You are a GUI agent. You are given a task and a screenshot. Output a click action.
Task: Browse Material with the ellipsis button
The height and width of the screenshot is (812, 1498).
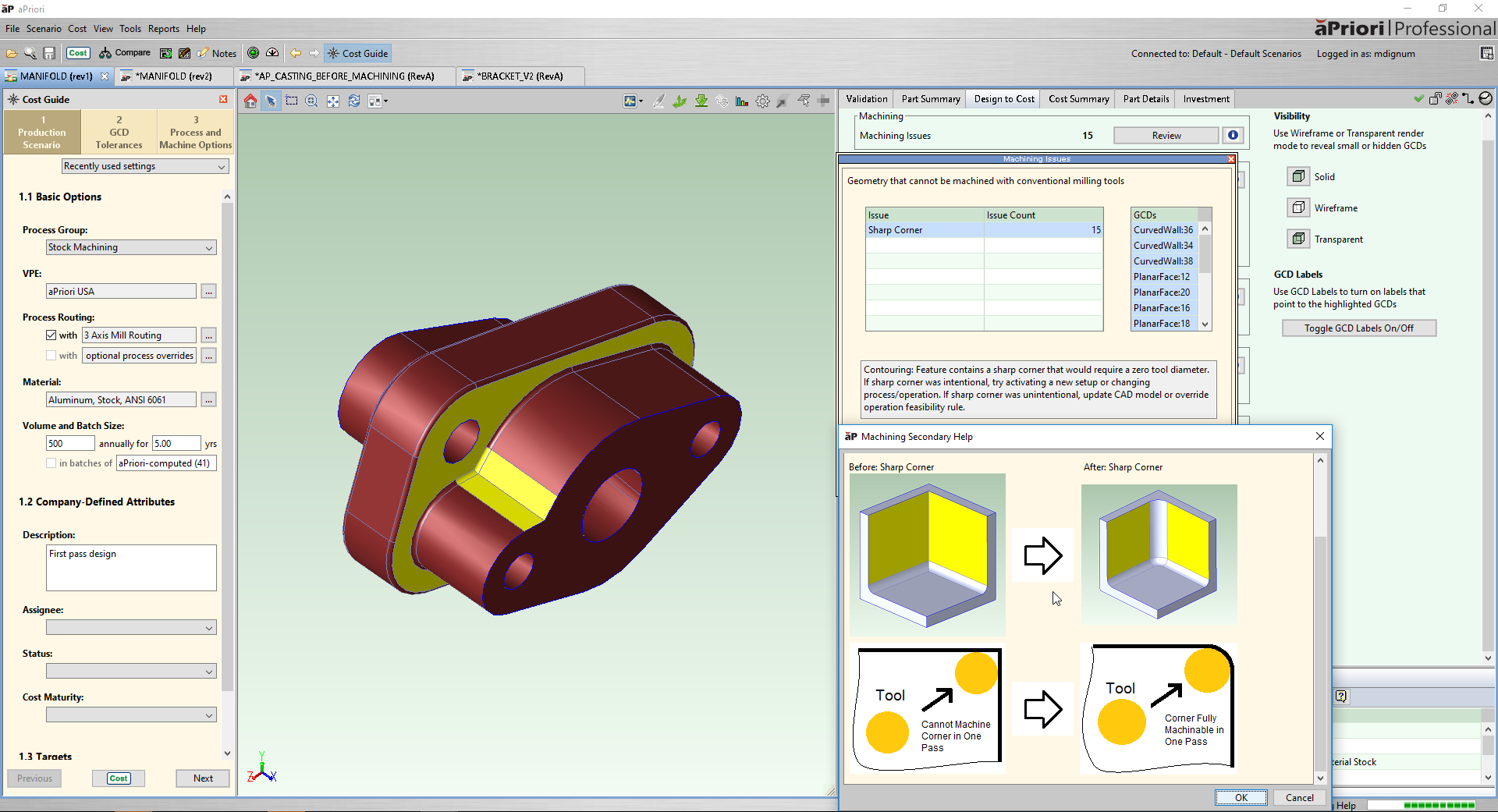(208, 400)
